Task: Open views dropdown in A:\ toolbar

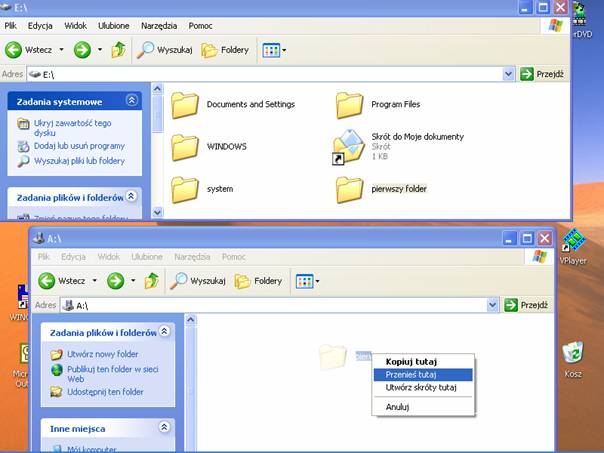Action: tap(305, 281)
